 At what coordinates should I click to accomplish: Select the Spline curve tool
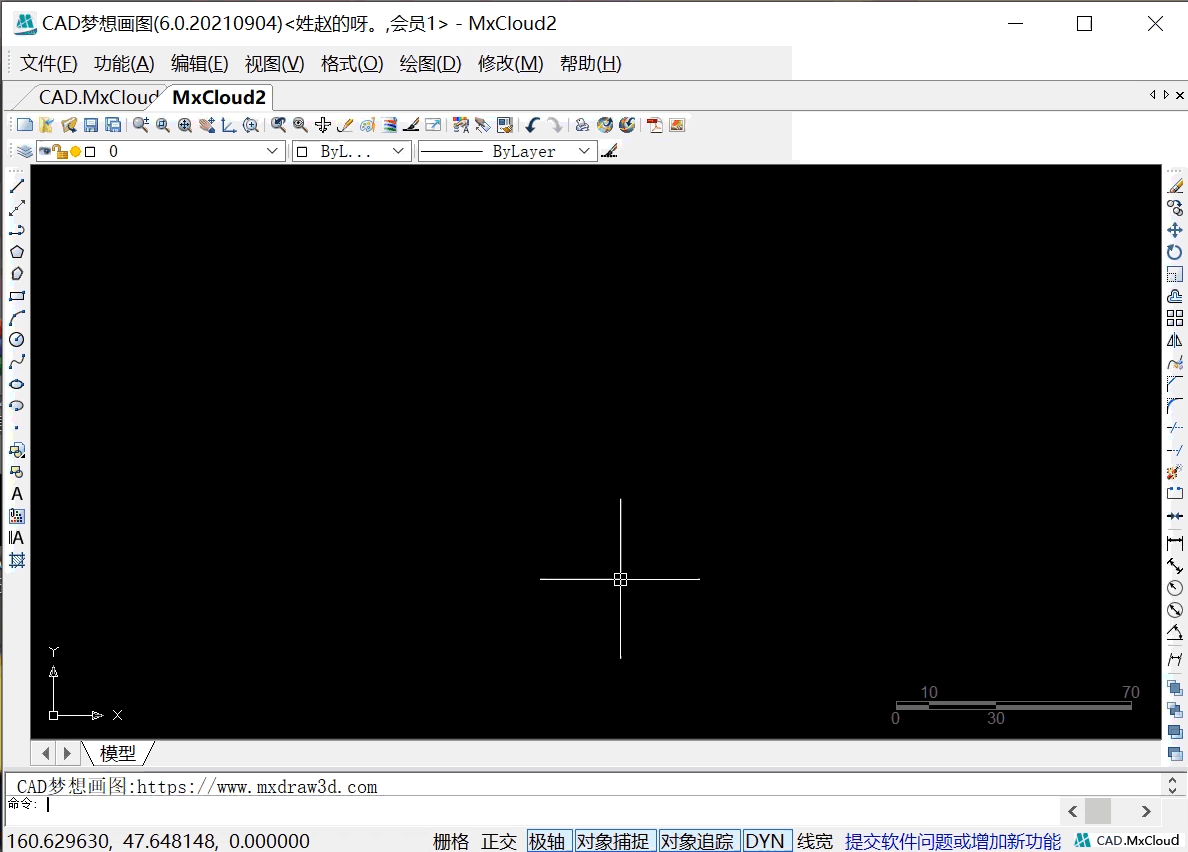tap(17, 361)
